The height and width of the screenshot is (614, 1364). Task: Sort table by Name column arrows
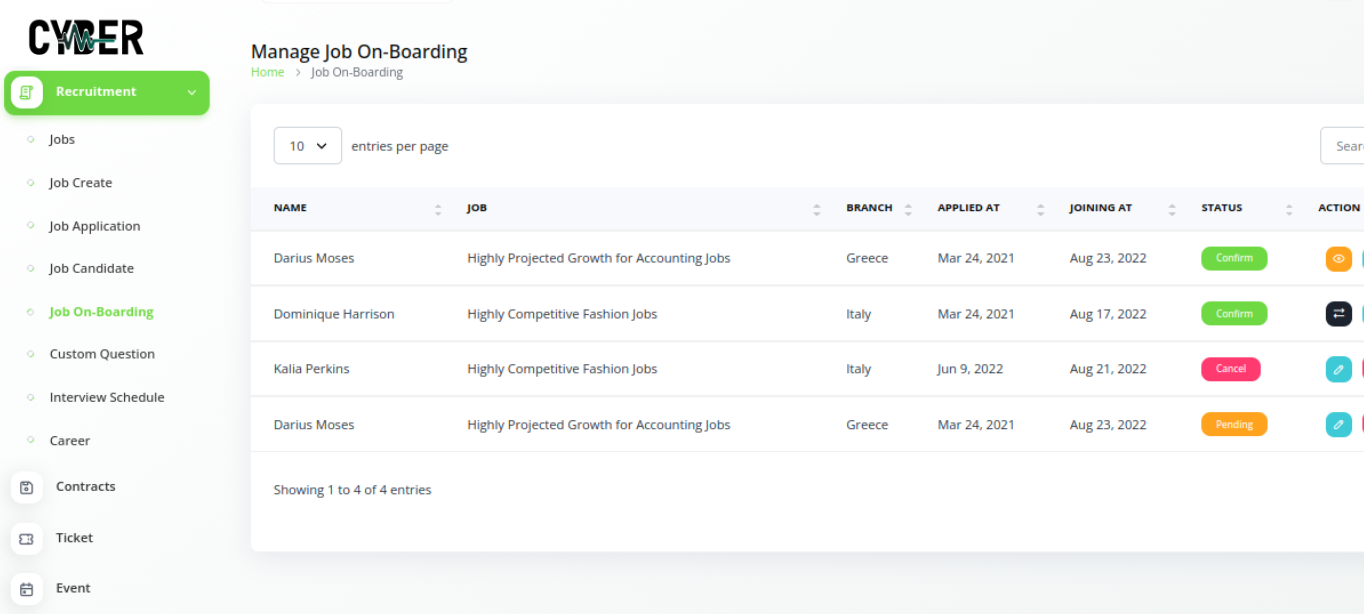[x=438, y=209]
